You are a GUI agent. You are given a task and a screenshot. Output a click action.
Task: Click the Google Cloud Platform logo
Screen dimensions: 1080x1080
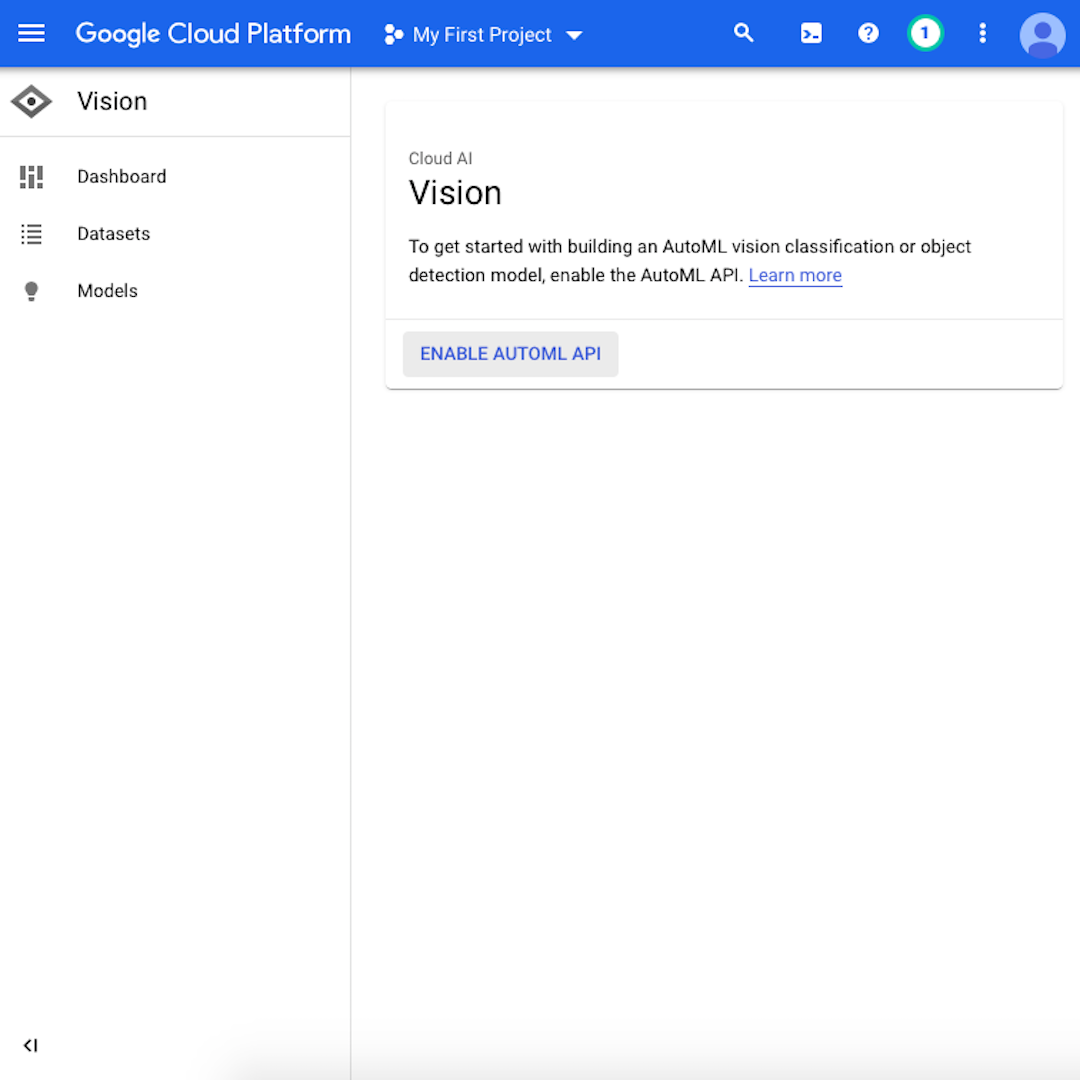point(213,34)
